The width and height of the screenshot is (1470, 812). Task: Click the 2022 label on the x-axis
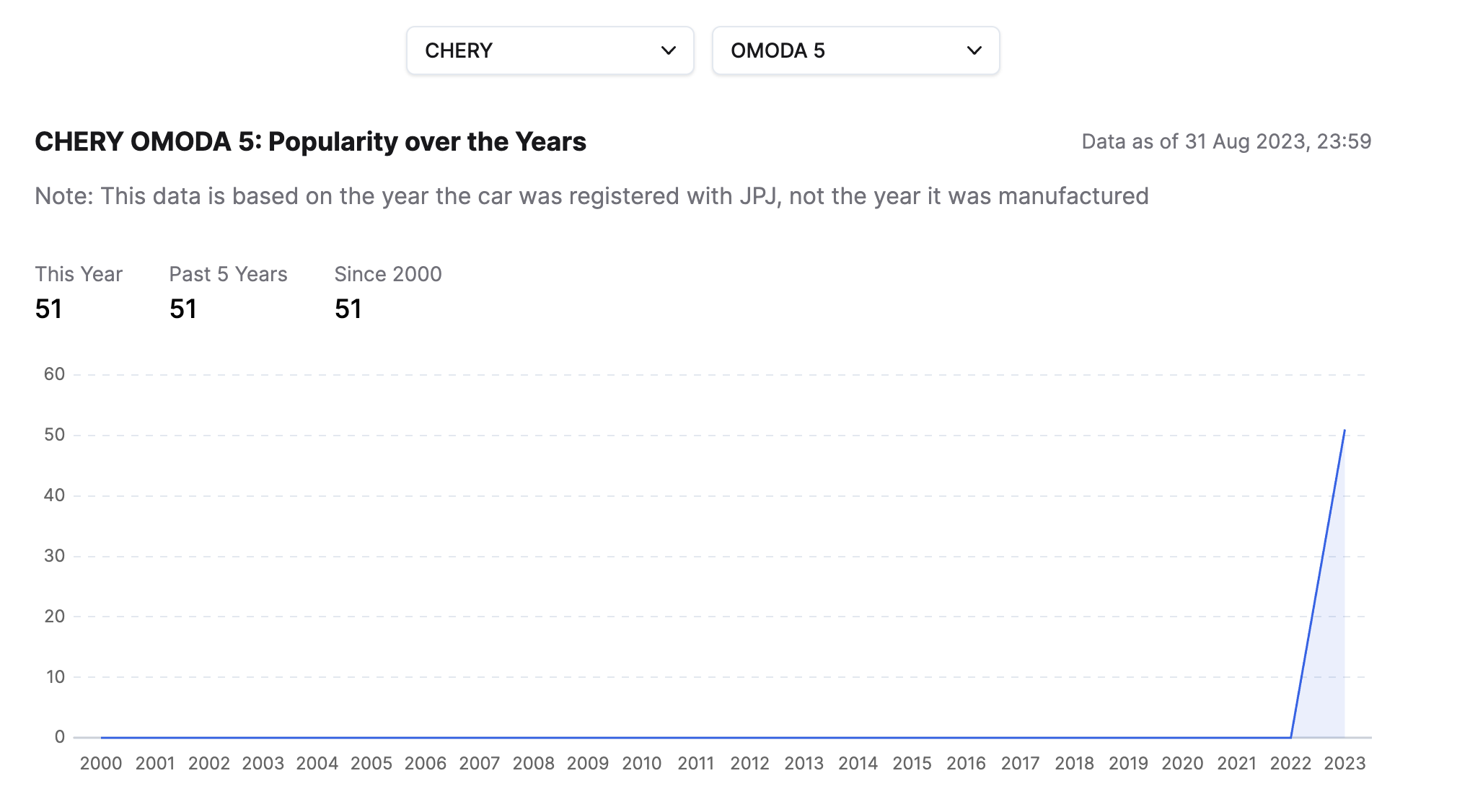pos(1290,764)
